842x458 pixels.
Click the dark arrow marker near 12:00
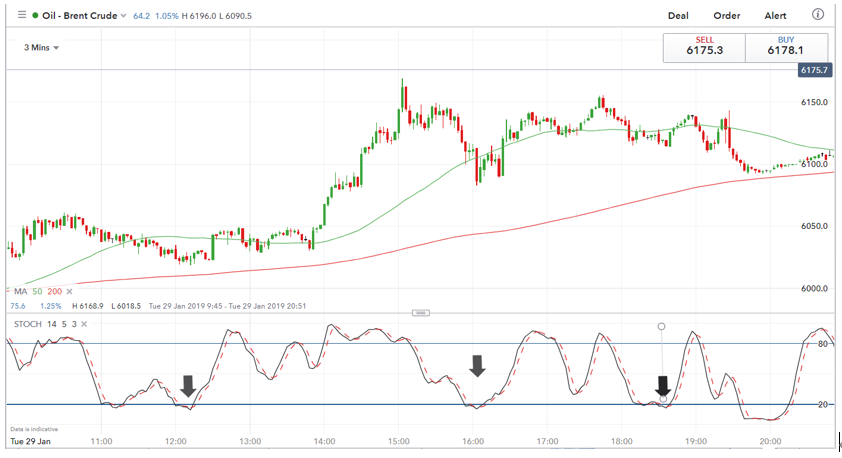click(188, 385)
